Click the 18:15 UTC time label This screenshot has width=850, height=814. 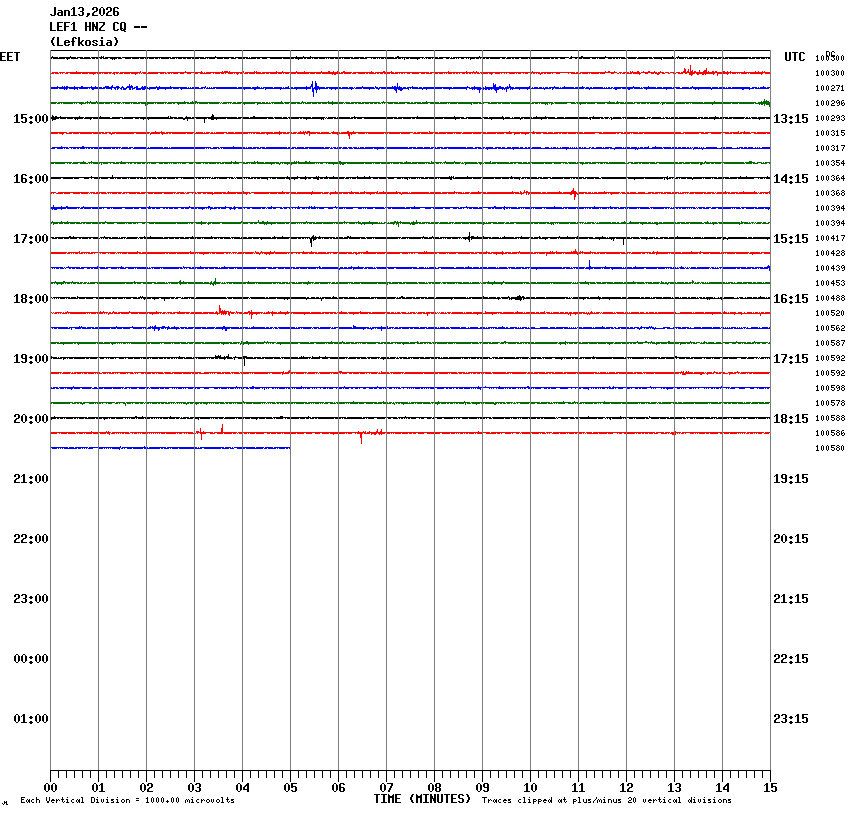(x=791, y=419)
